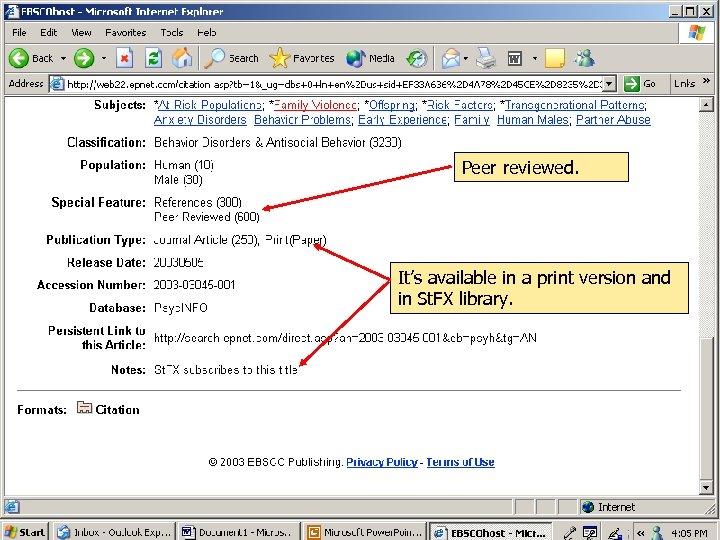Switch to the Document1 Microsoft Word taskbar button

(238, 532)
